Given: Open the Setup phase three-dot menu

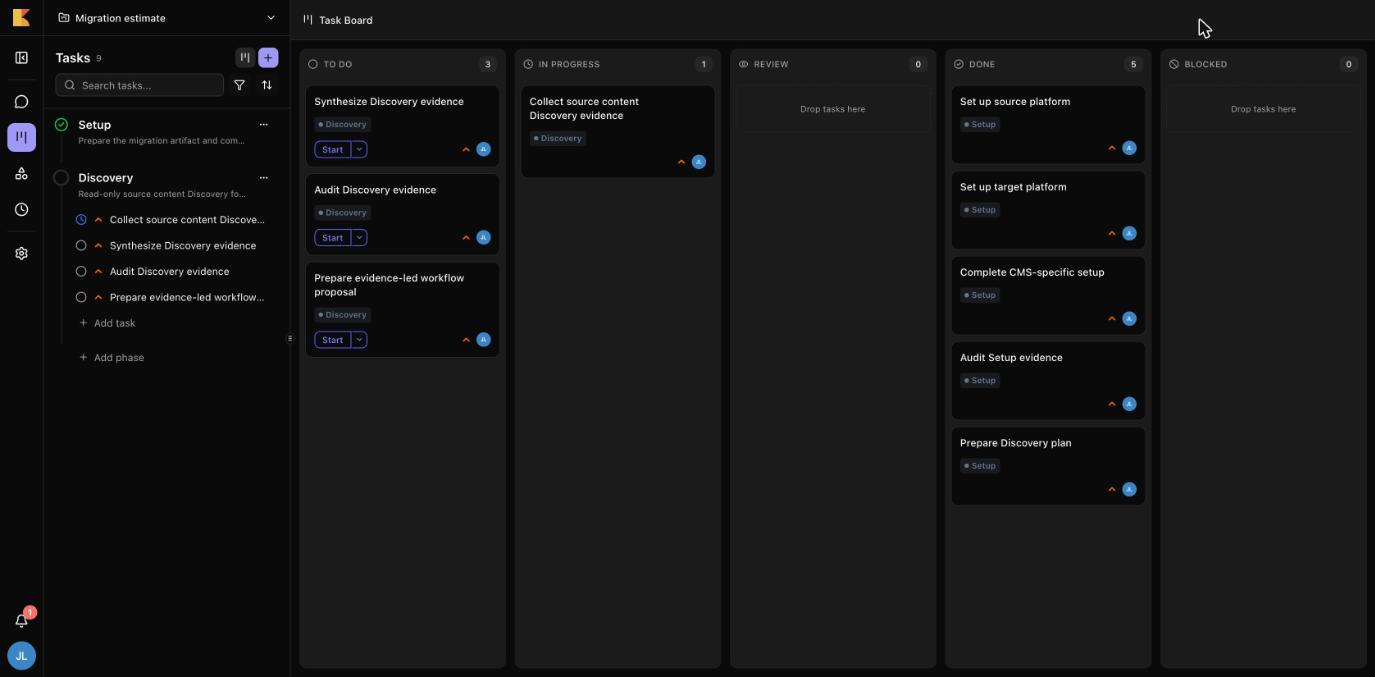Looking at the screenshot, I should click(264, 125).
